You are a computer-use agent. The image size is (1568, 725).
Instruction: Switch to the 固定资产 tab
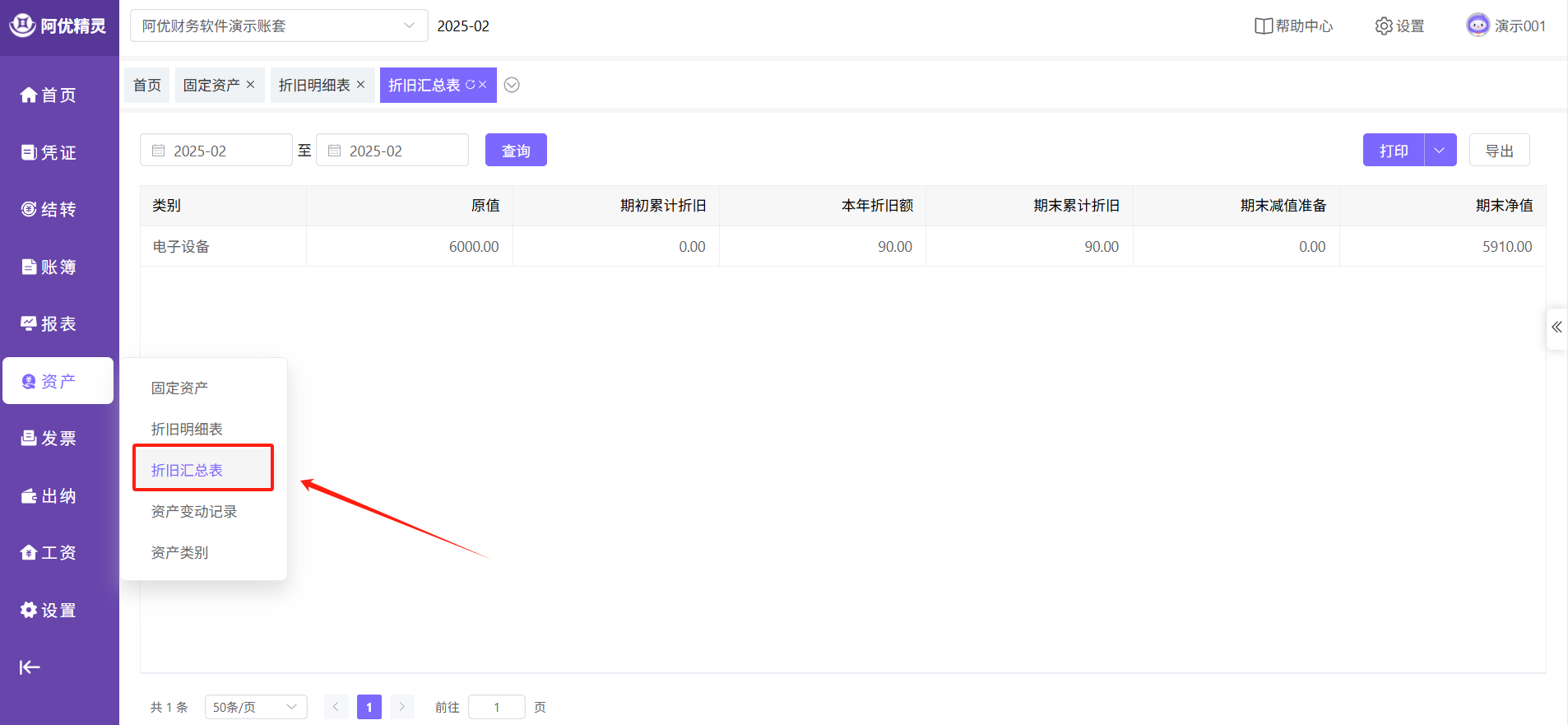pos(211,86)
